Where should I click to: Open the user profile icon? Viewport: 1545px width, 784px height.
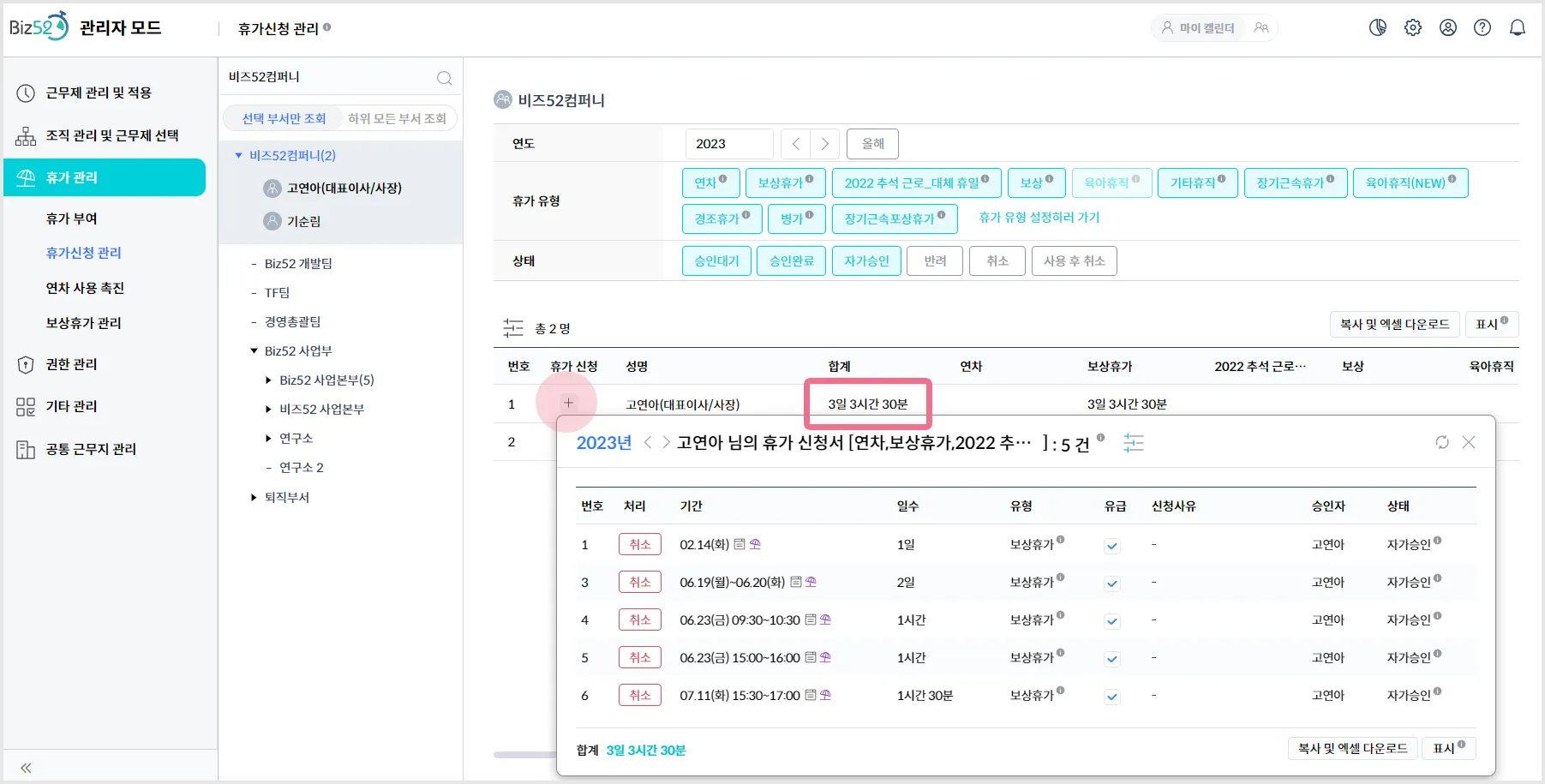pyautogui.click(x=1448, y=27)
